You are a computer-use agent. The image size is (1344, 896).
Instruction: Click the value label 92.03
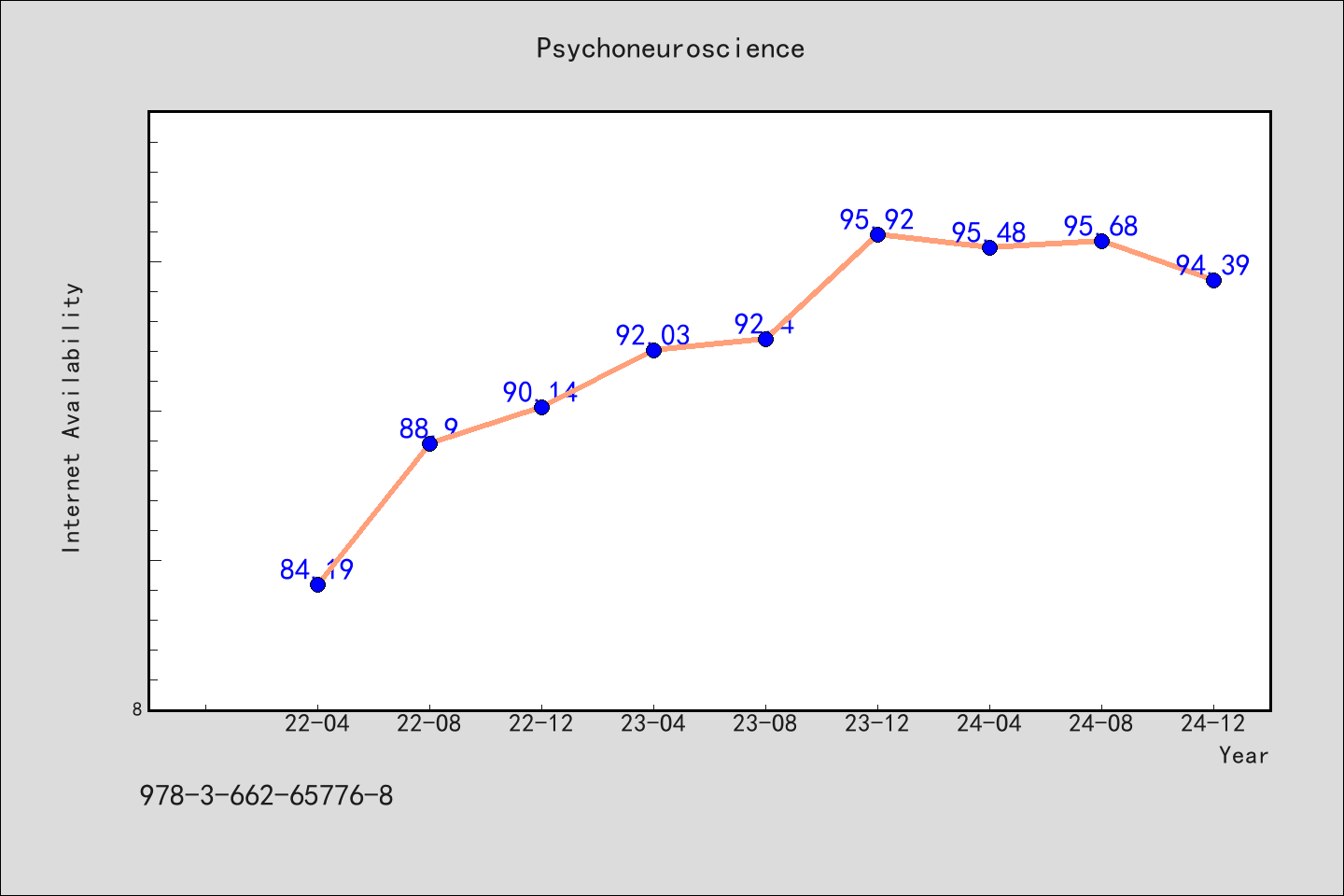[x=653, y=336]
